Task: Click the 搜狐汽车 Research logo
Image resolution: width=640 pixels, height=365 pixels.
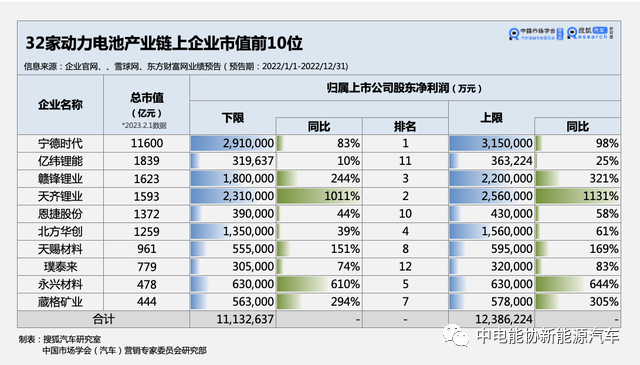Action: [590, 33]
